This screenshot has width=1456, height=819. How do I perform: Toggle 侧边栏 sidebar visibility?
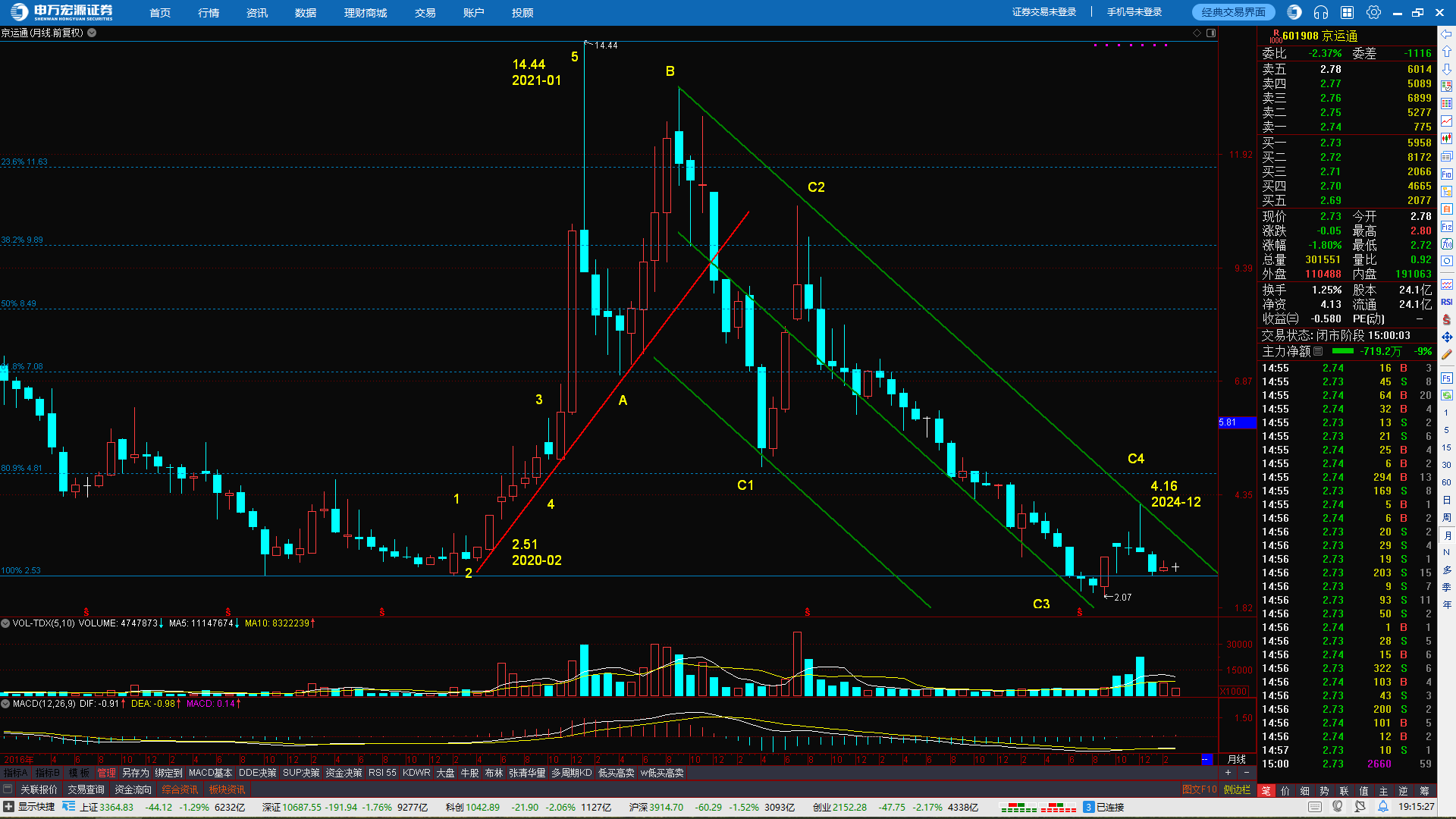pos(1237,789)
